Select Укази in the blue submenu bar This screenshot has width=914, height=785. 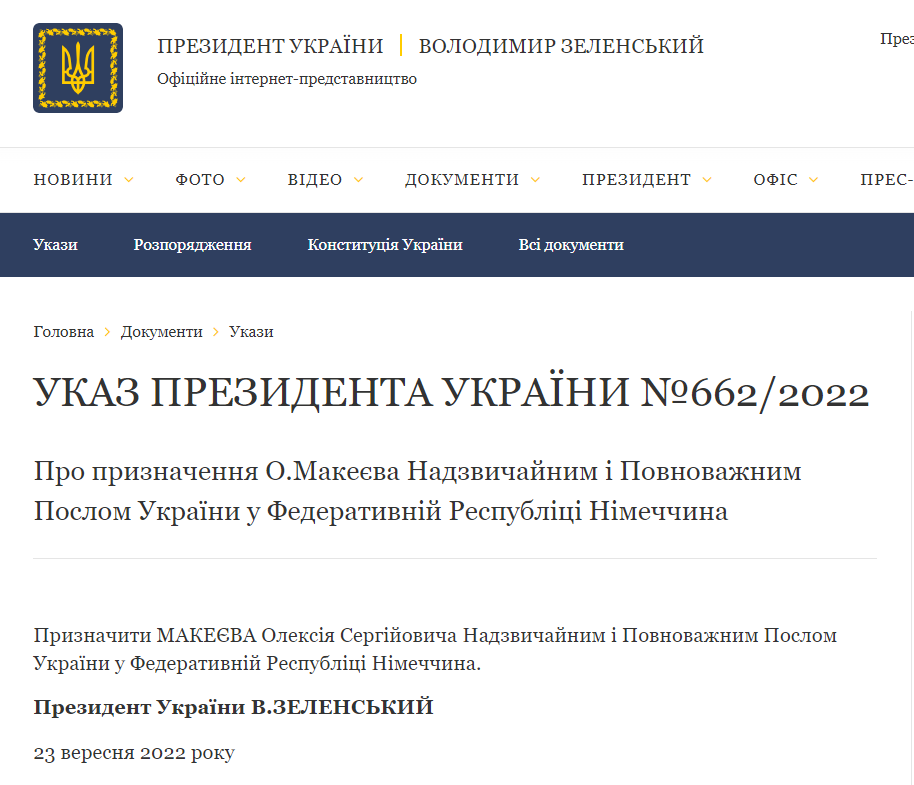tap(55, 244)
